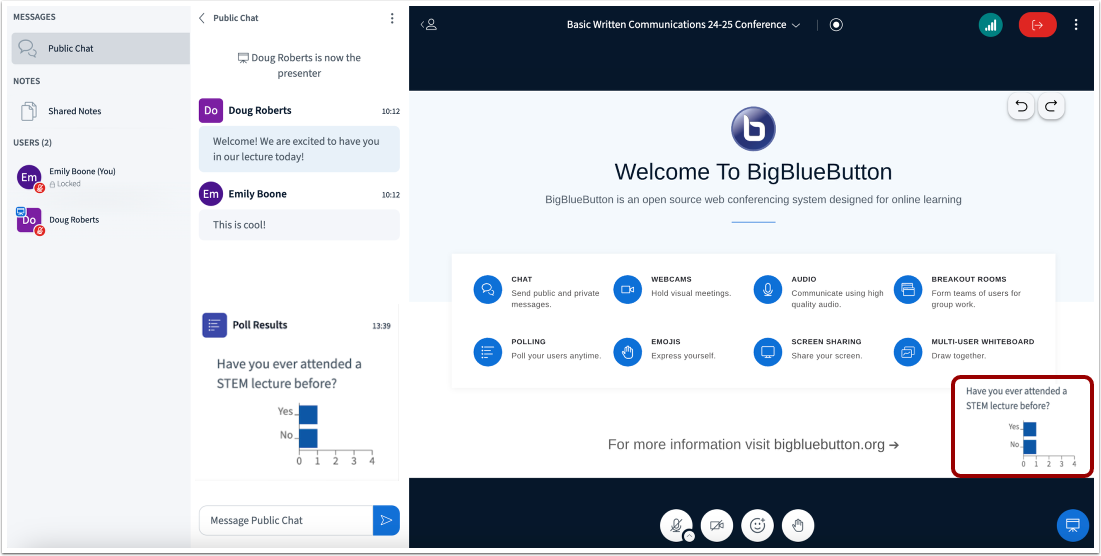Screen dimensions: 1101x556
Task: Send the chat message
Action: point(386,520)
